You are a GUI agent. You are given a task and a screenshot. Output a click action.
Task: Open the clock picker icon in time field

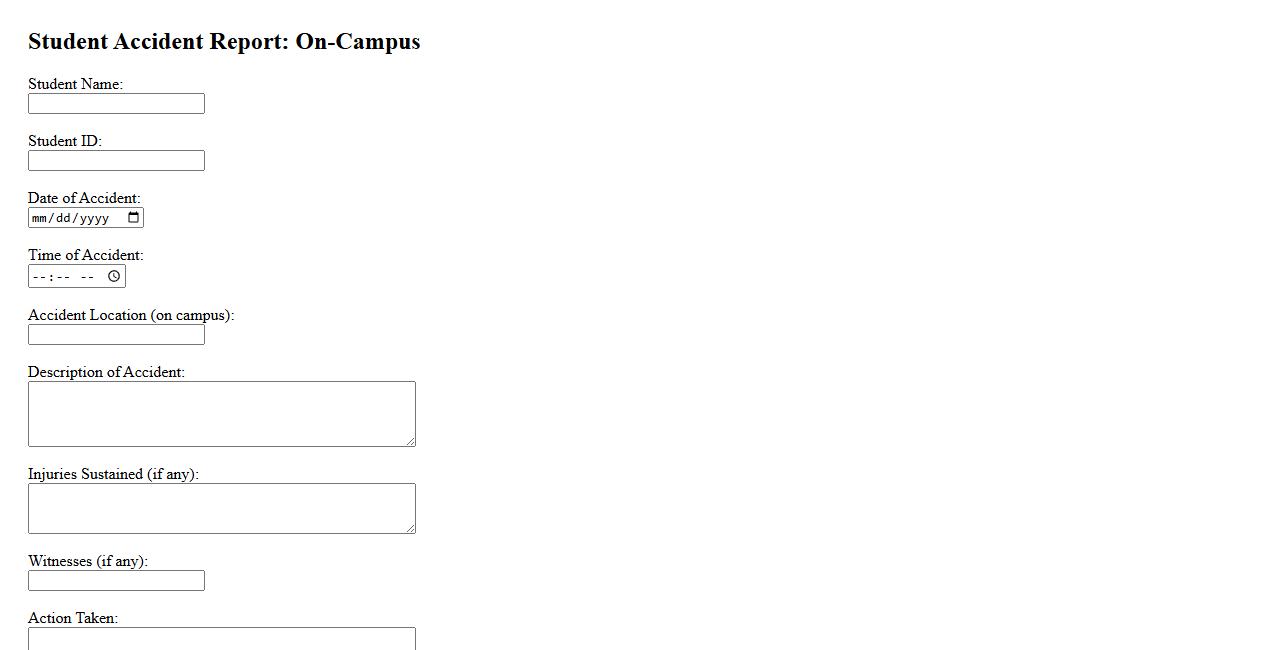114,276
